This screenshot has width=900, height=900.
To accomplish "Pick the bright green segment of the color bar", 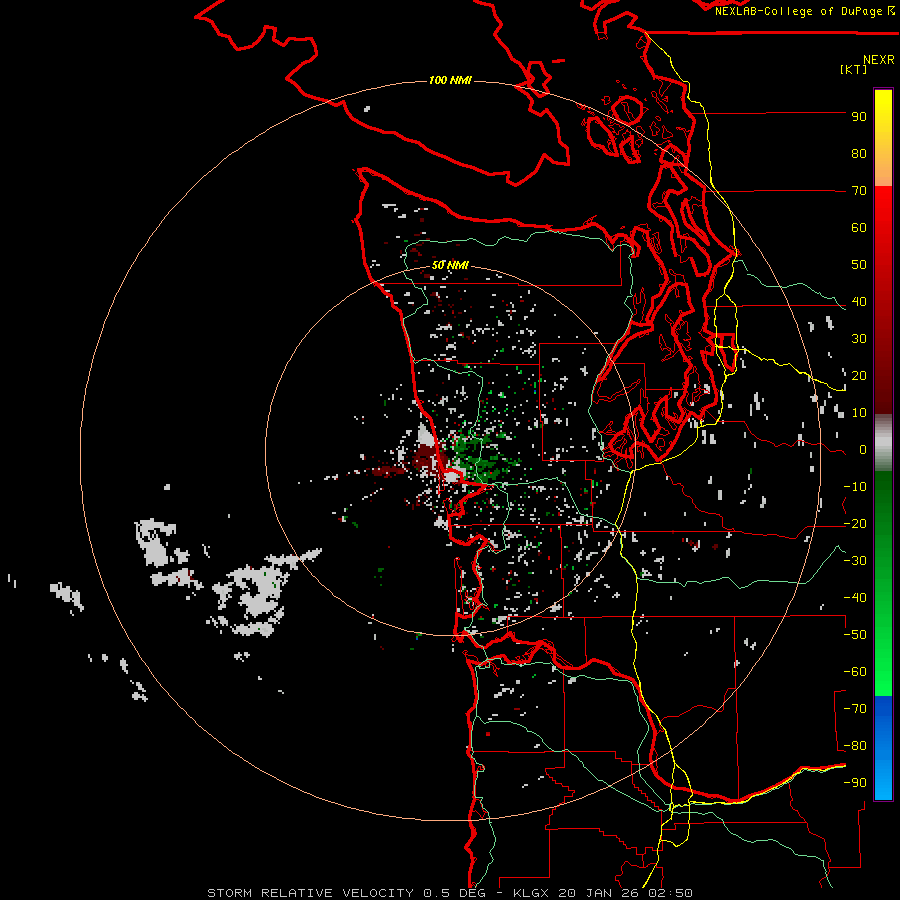I will click(883, 660).
